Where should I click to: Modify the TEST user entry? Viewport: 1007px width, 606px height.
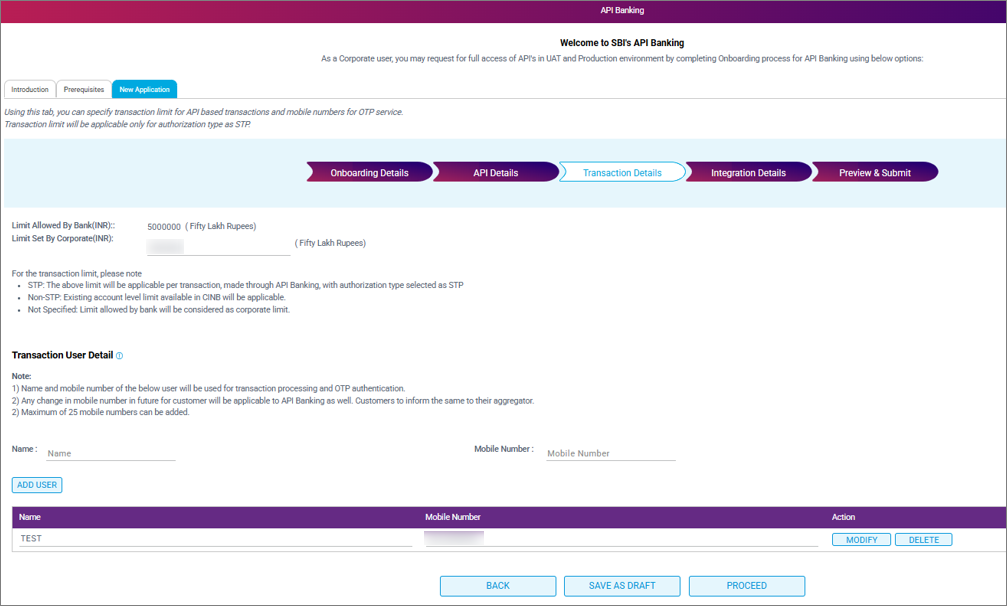(861, 540)
